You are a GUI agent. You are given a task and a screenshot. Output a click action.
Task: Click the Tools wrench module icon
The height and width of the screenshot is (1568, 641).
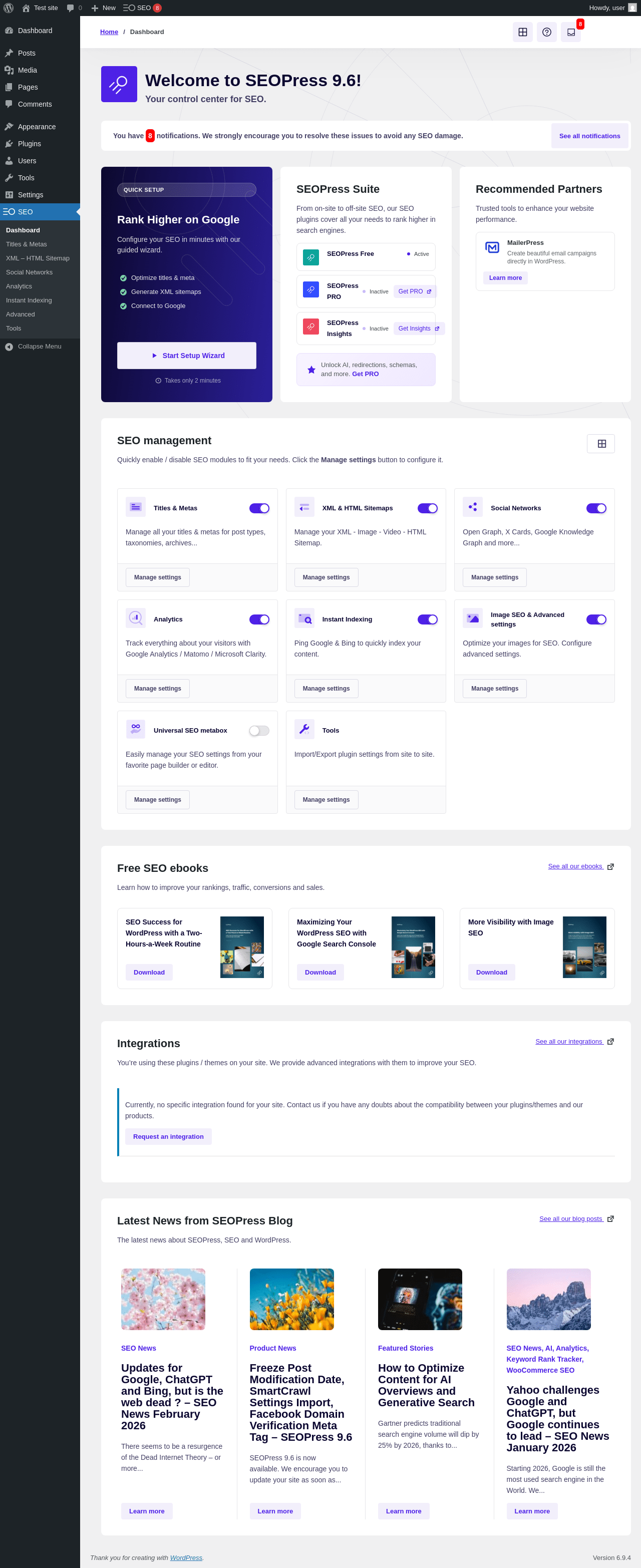pos(304,729)
